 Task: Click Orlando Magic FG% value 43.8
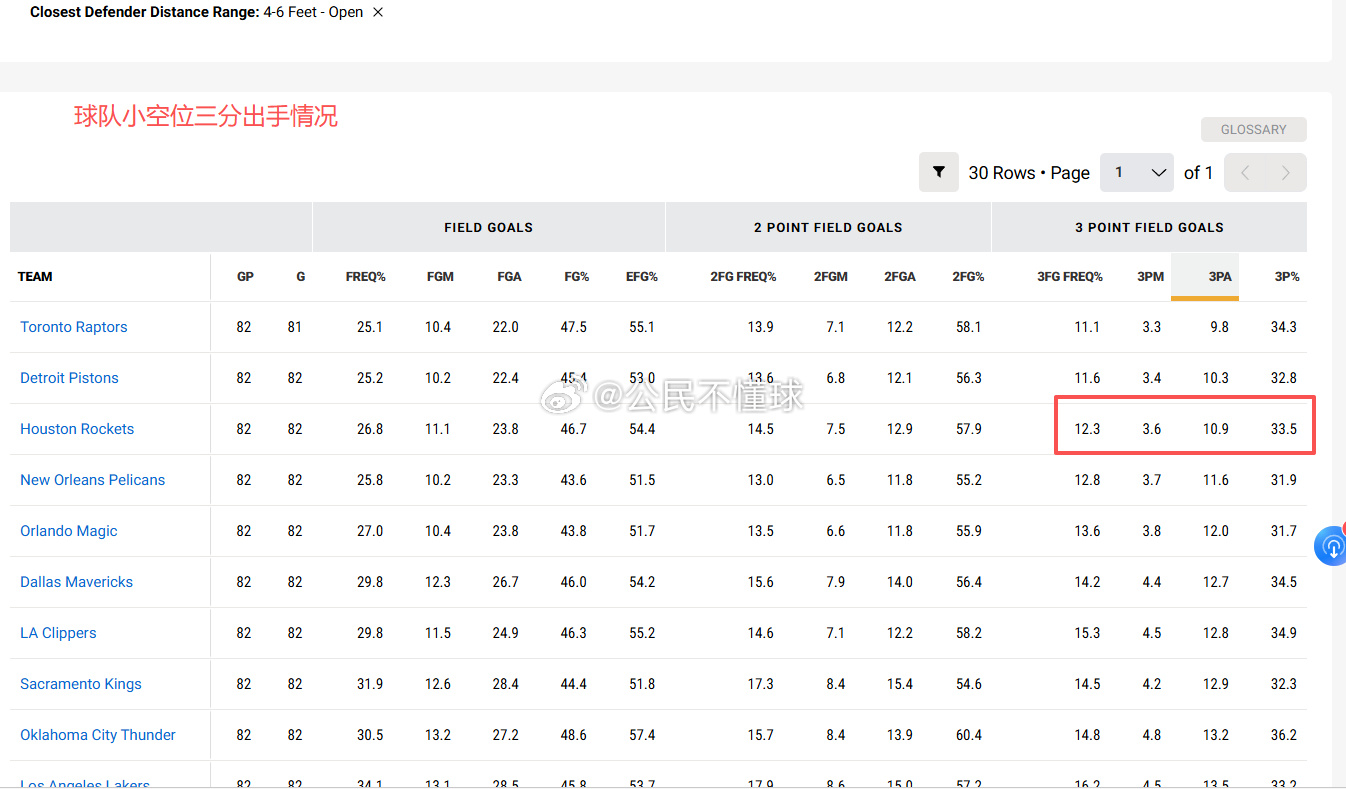[x=574, y=531]
